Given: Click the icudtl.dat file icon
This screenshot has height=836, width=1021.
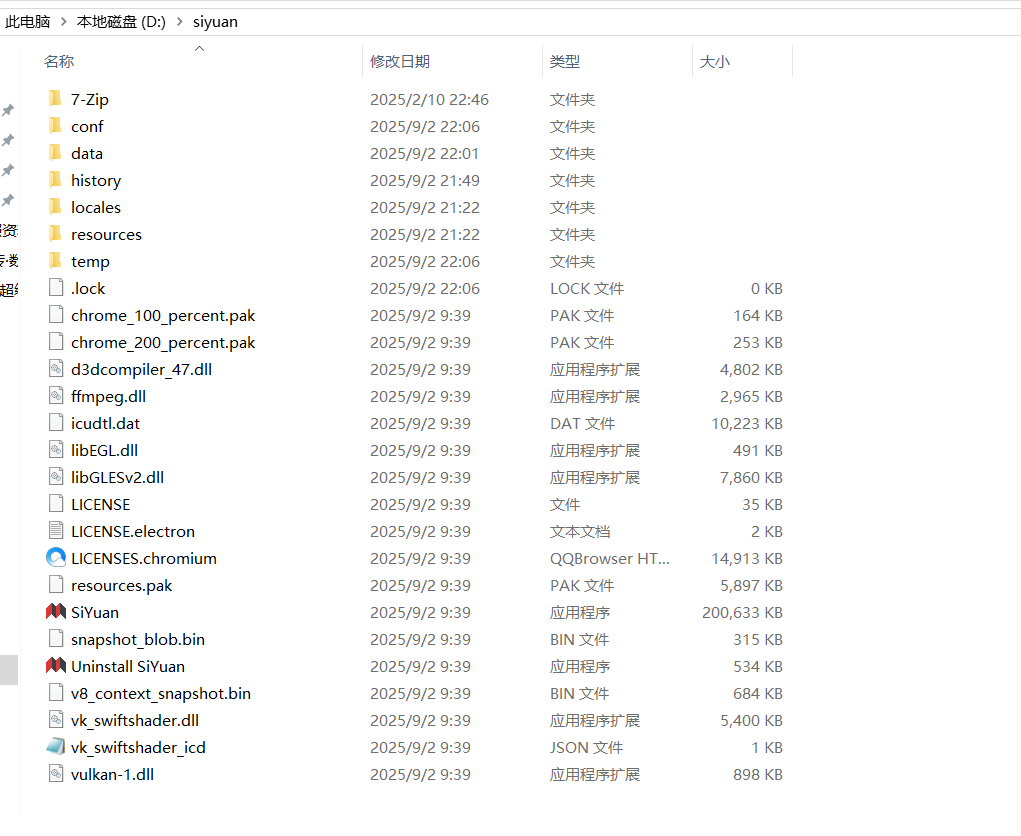Looking at the screenshot, I should pos(56,423).
